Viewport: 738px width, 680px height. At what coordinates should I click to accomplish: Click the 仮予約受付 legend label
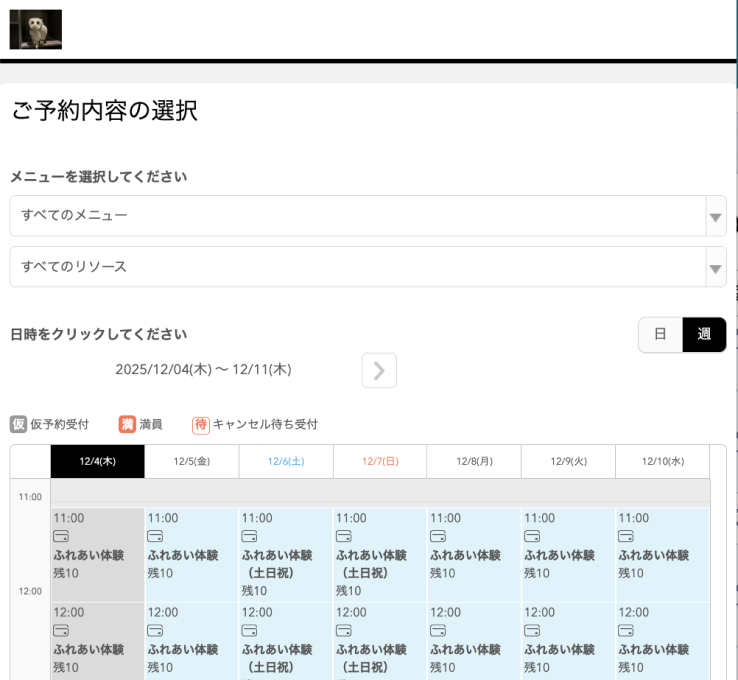click(x=60, y=424)
